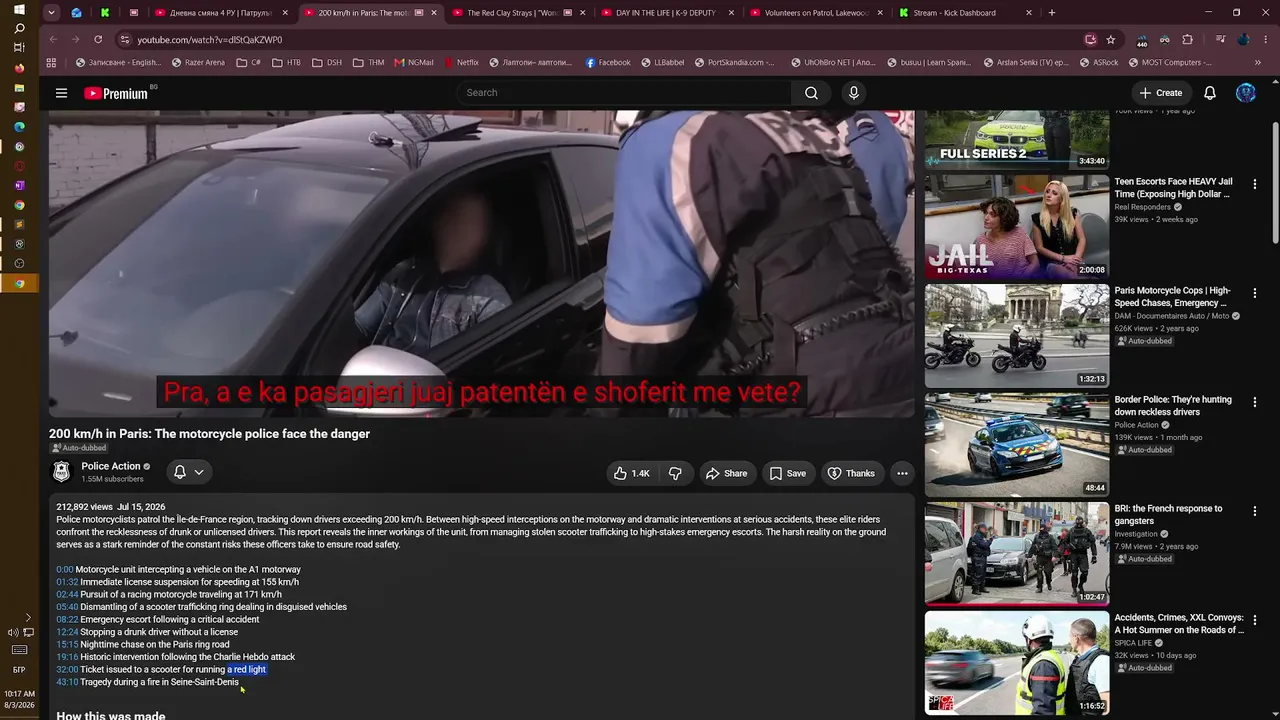Click the YouTube search magnifier button
The width and height of the screenshot is (1280, 720).
811,93
